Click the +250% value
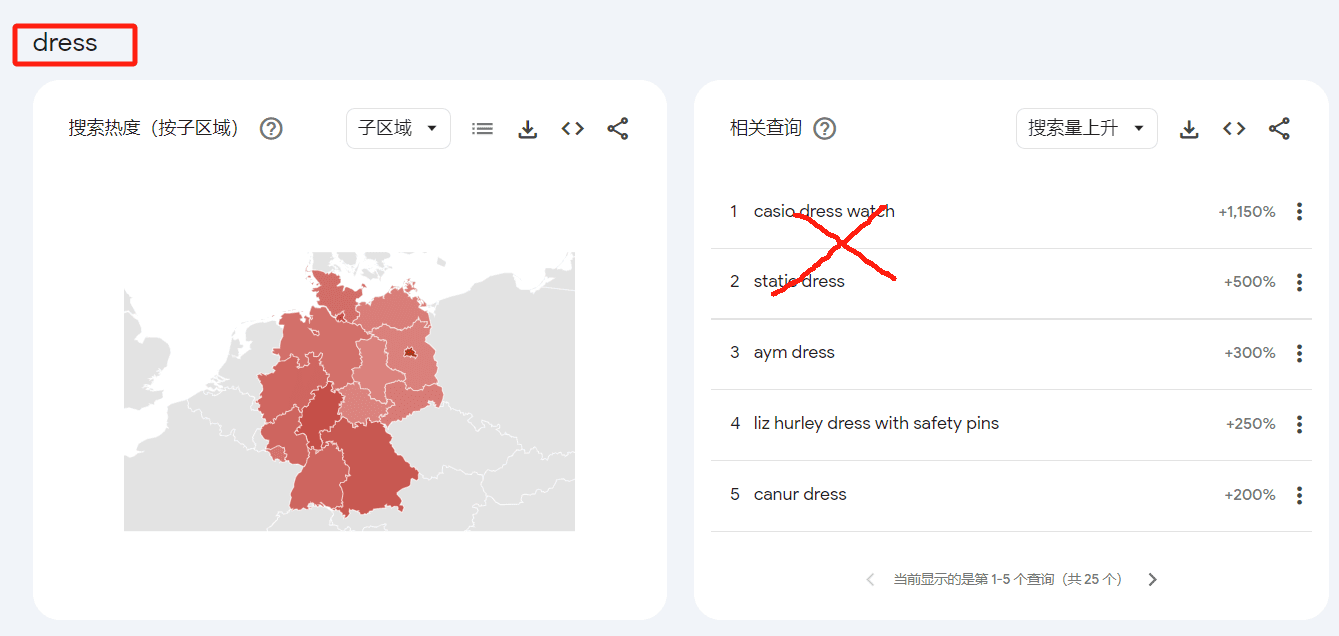 [x=1250, y=425]
